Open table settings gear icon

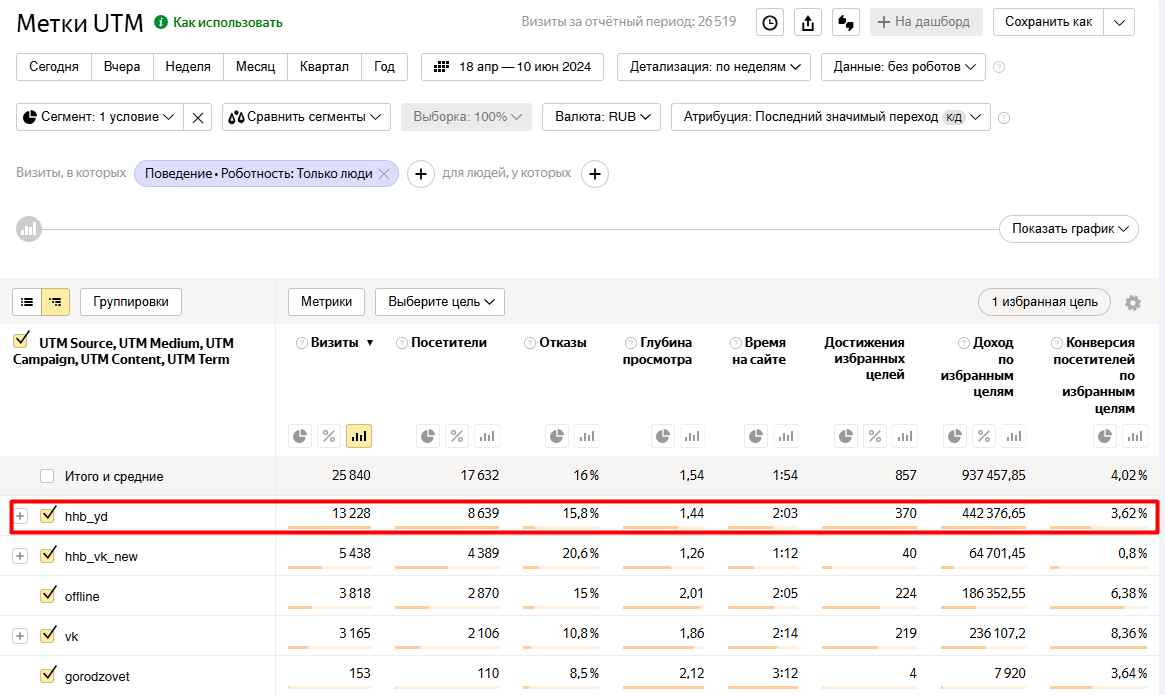coord(1132,303)
